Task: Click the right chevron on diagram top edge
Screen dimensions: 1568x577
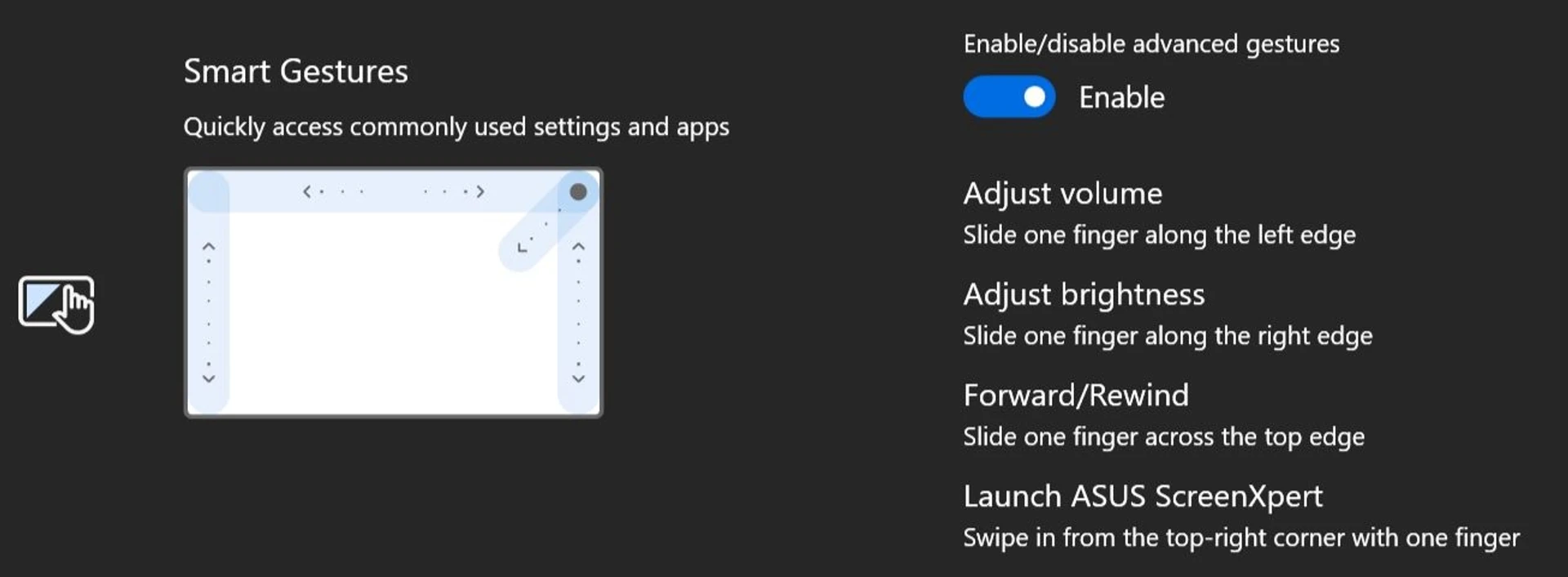Action: coord(480,192)
